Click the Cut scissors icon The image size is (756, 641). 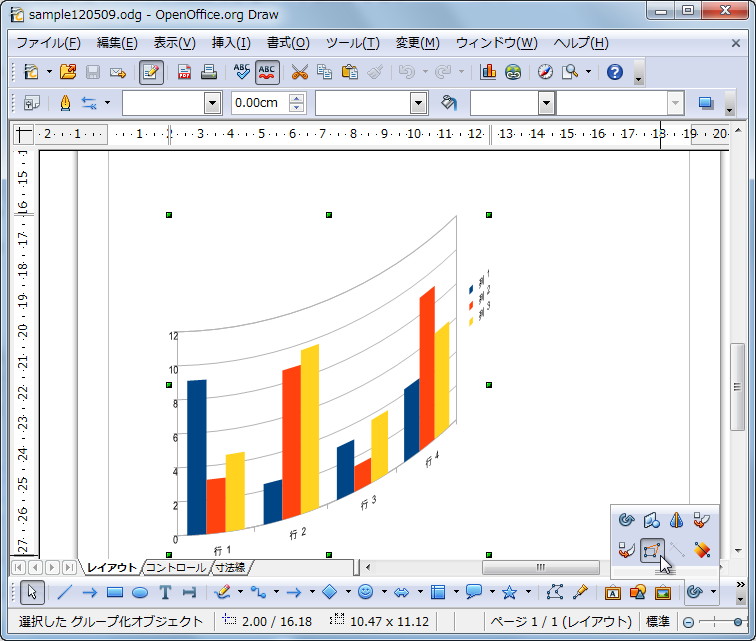point(299,72)
